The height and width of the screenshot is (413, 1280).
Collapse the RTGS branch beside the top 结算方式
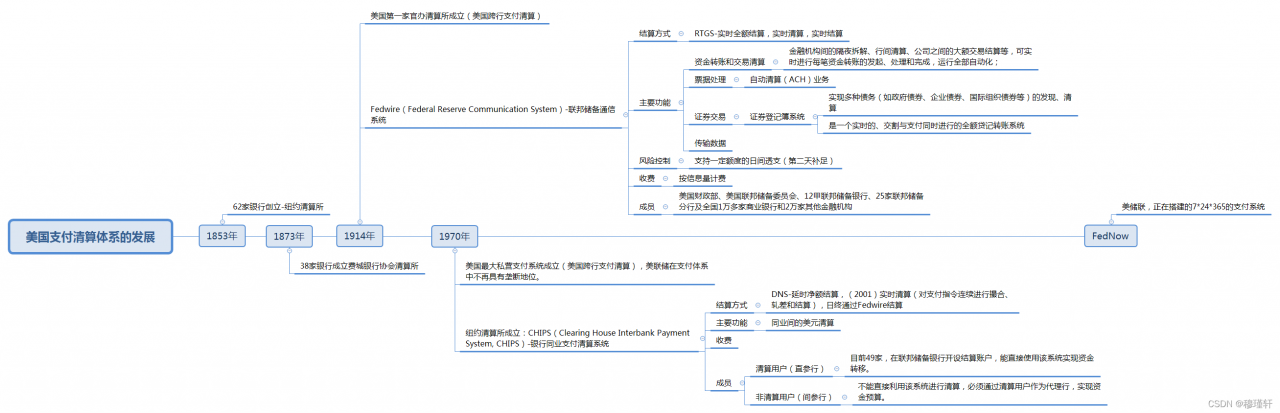pyautogui.click(x=683, y=34)
